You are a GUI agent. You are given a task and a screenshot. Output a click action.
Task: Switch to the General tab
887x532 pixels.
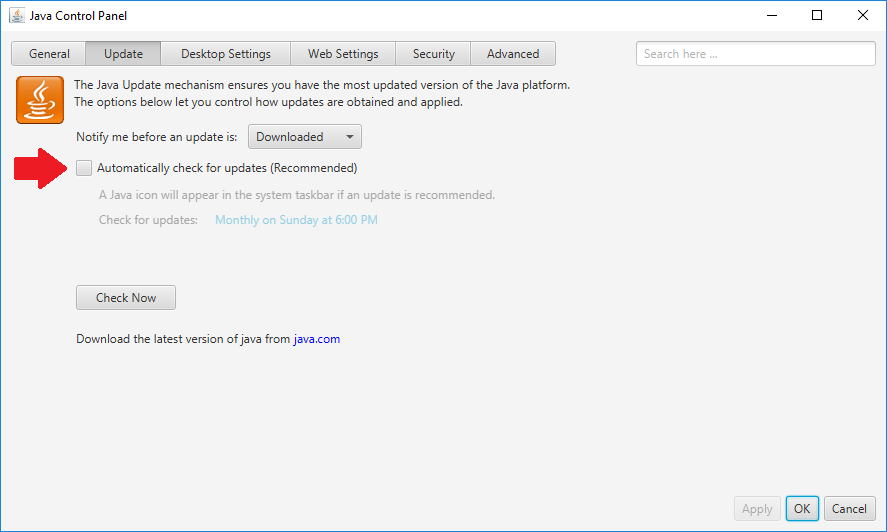[x=49, y=54]
